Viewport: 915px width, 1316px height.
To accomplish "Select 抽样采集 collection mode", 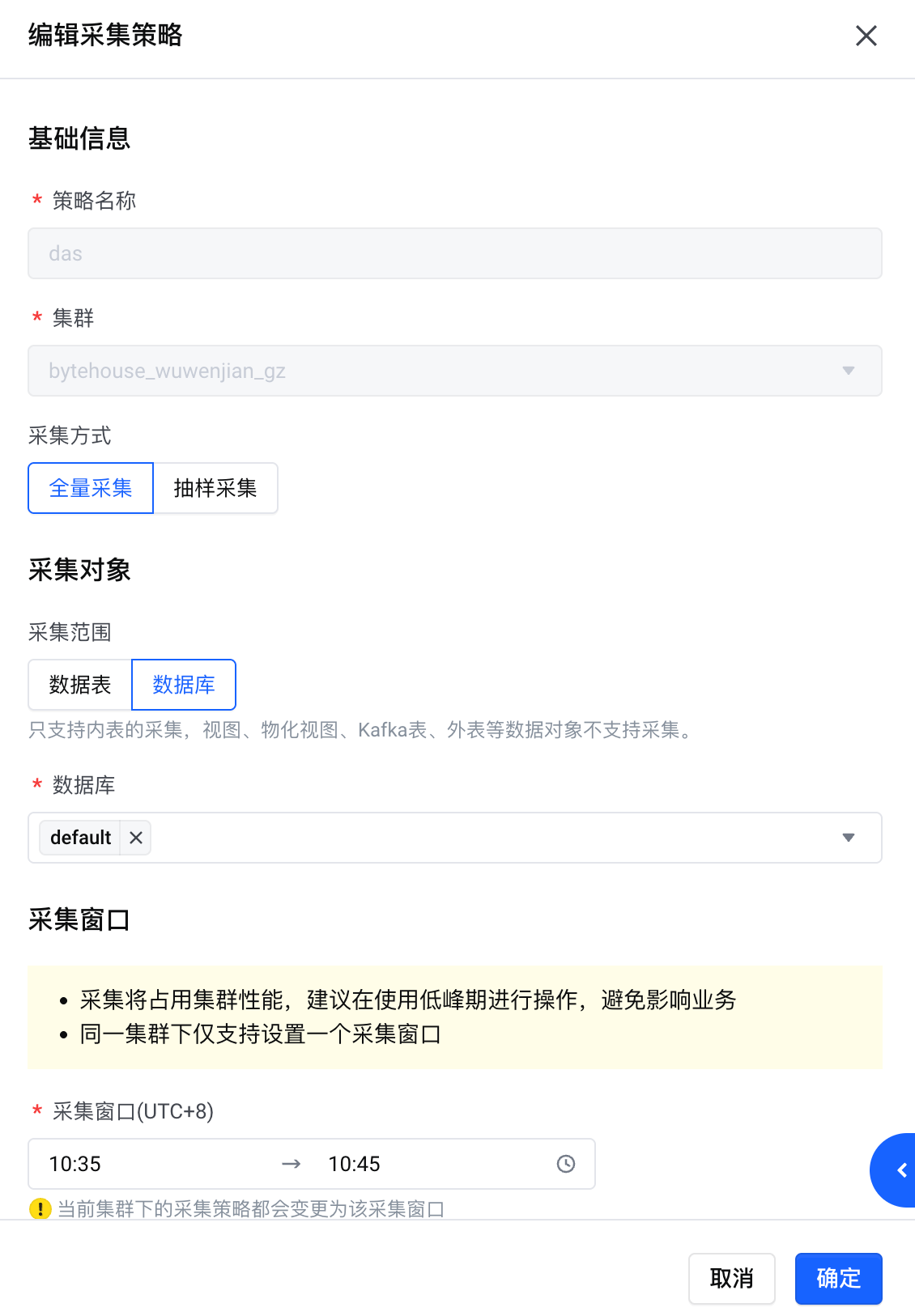I will click(x=215, y=488).
